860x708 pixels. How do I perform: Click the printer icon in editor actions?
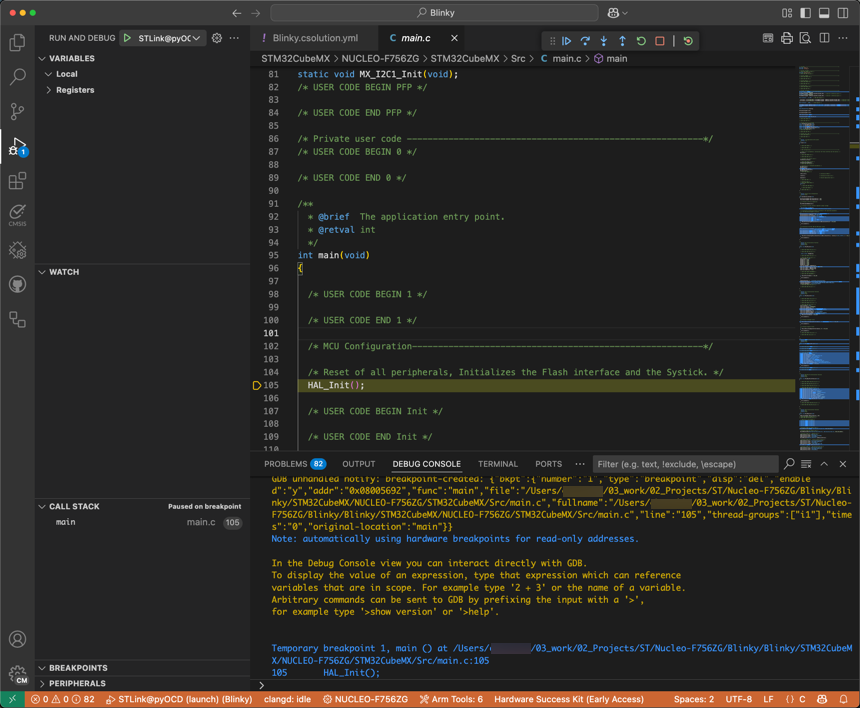pos(787,38)
